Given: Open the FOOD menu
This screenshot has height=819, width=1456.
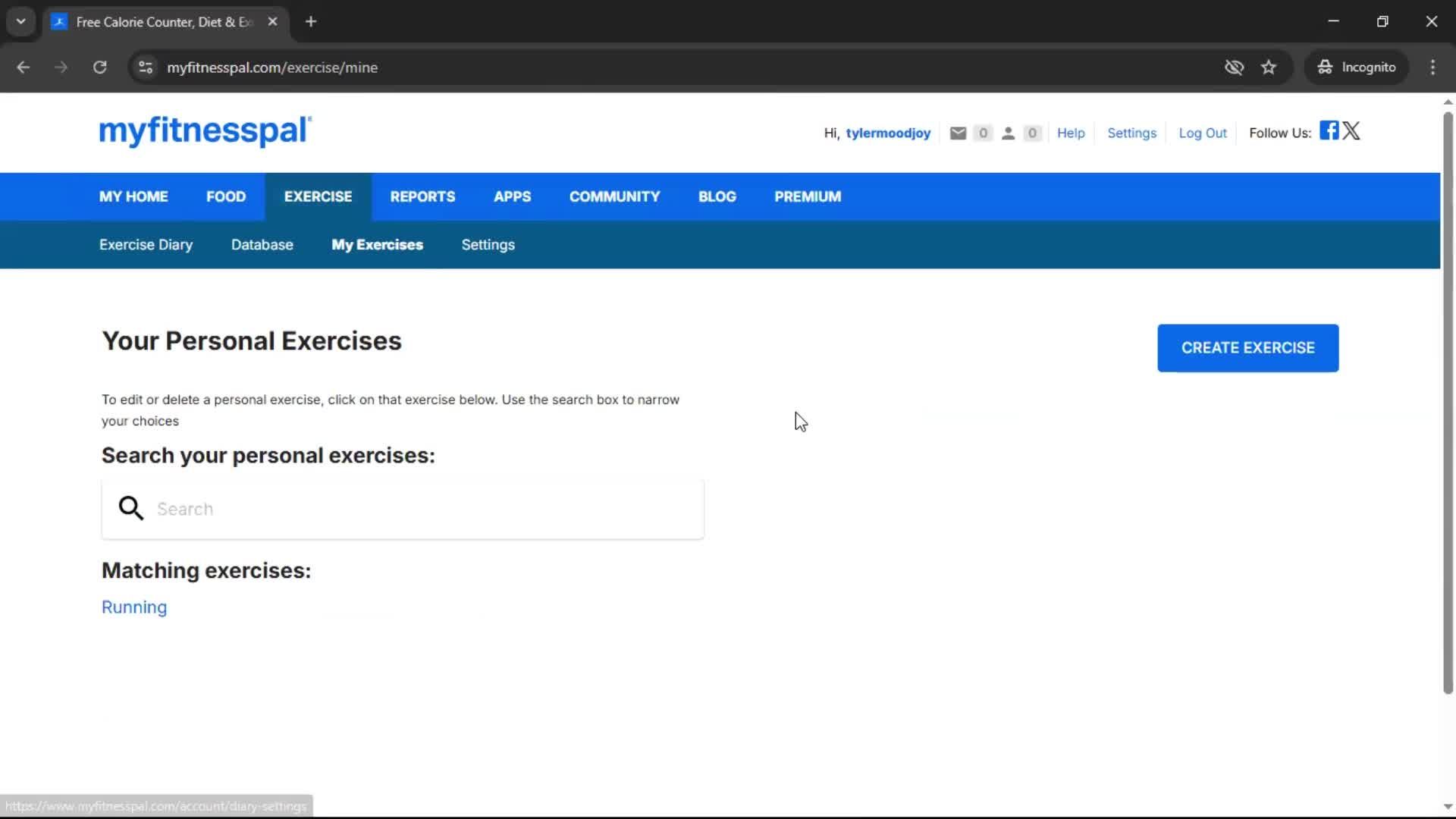Looking at the screenshot, I should pyautogui.click(x=226, y=196).
